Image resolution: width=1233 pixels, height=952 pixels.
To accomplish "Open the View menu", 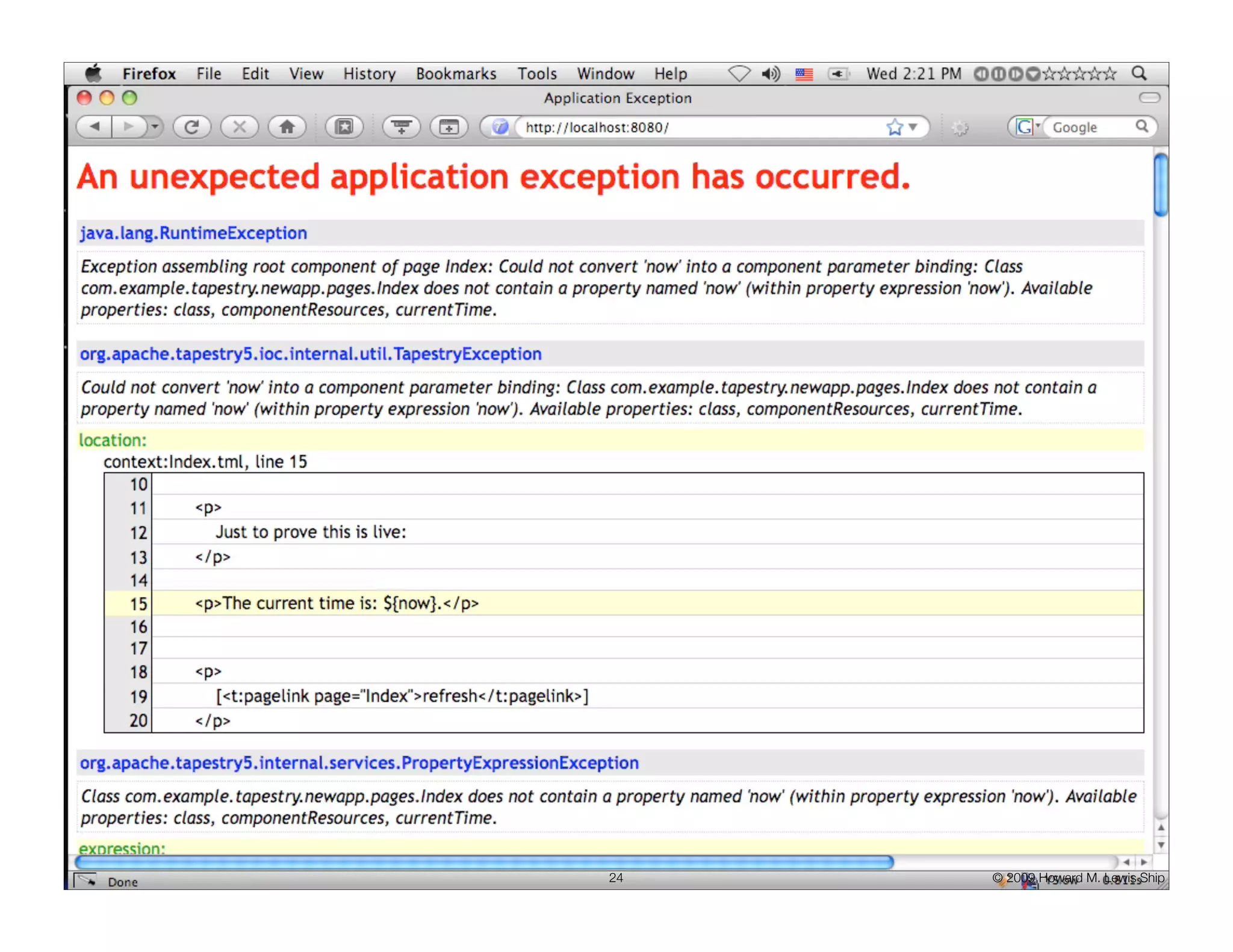I will pyautogui.click(x=306, y=73).
